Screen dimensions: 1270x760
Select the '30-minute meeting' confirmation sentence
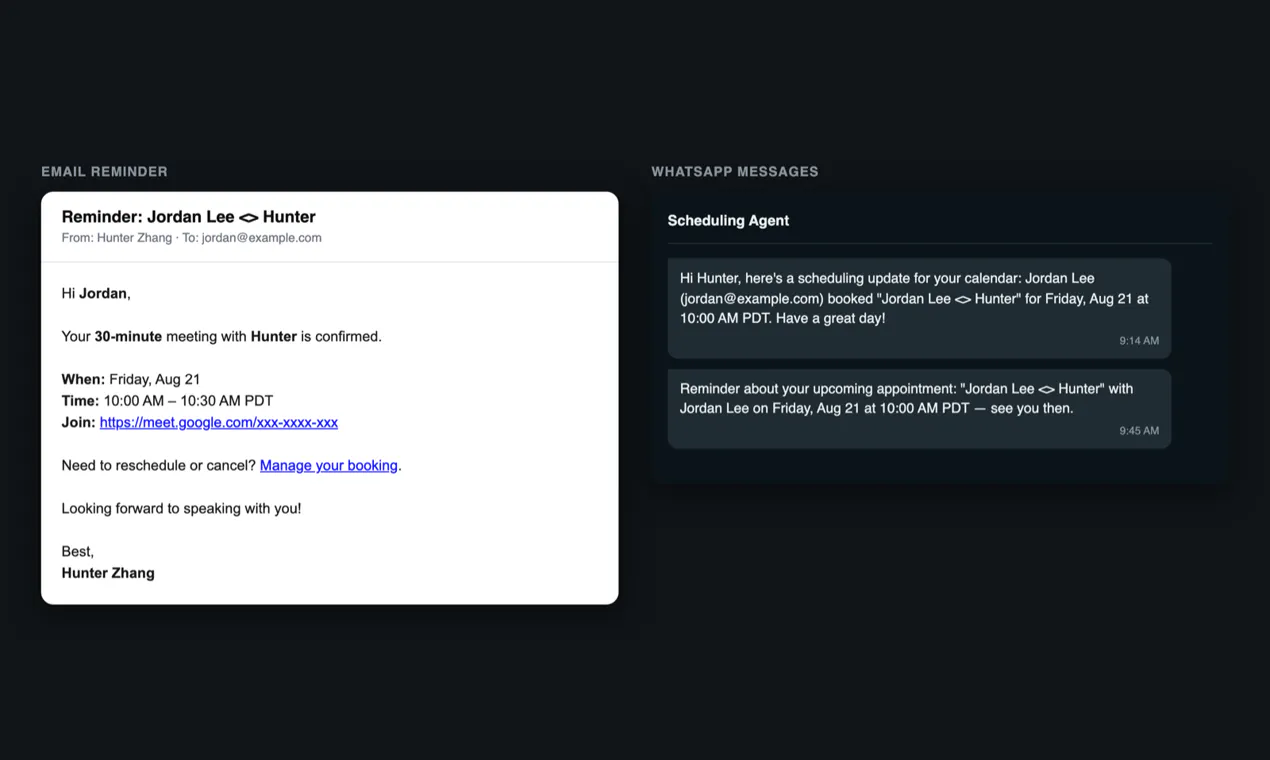(221, 336)
